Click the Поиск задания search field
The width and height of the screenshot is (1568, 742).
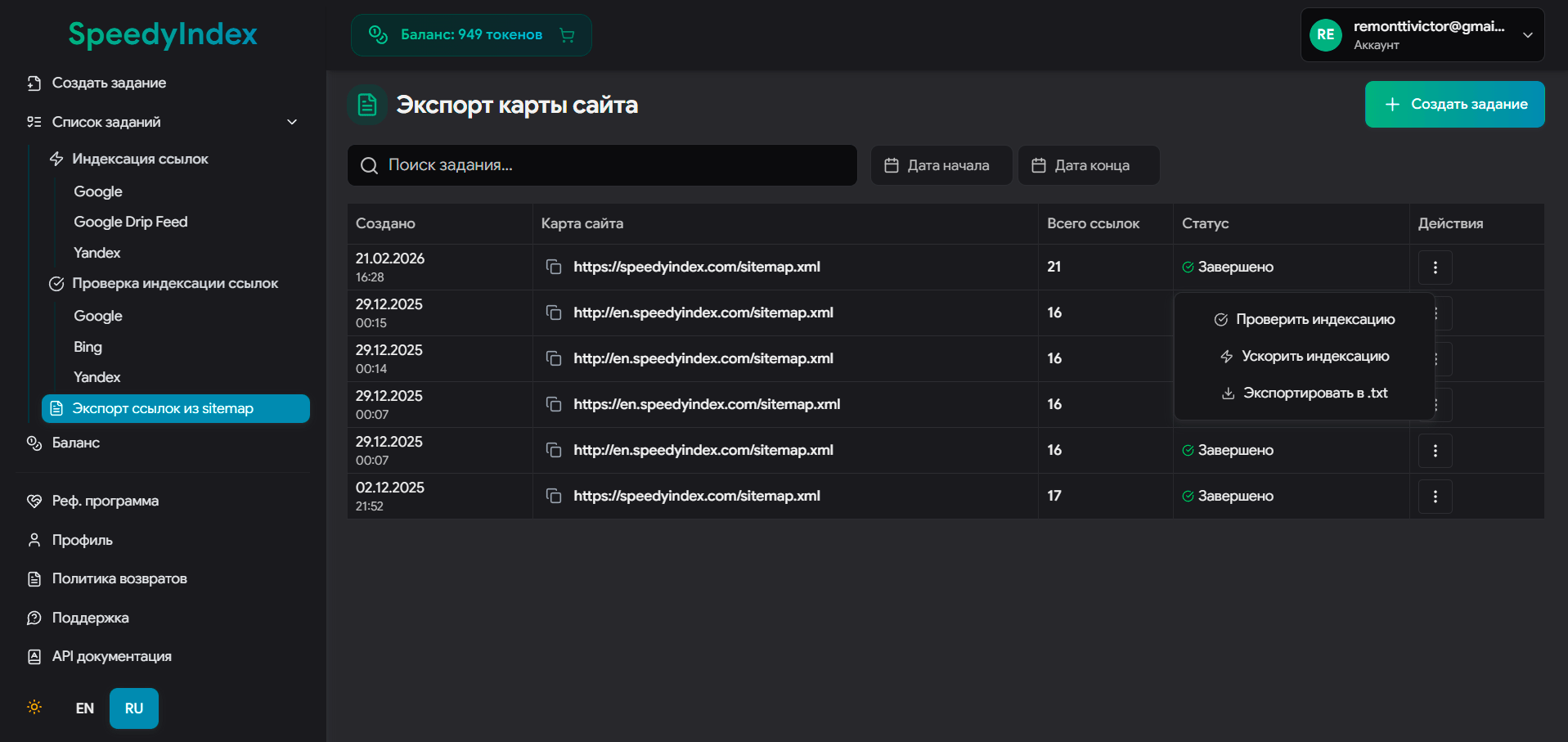(602, 165)
